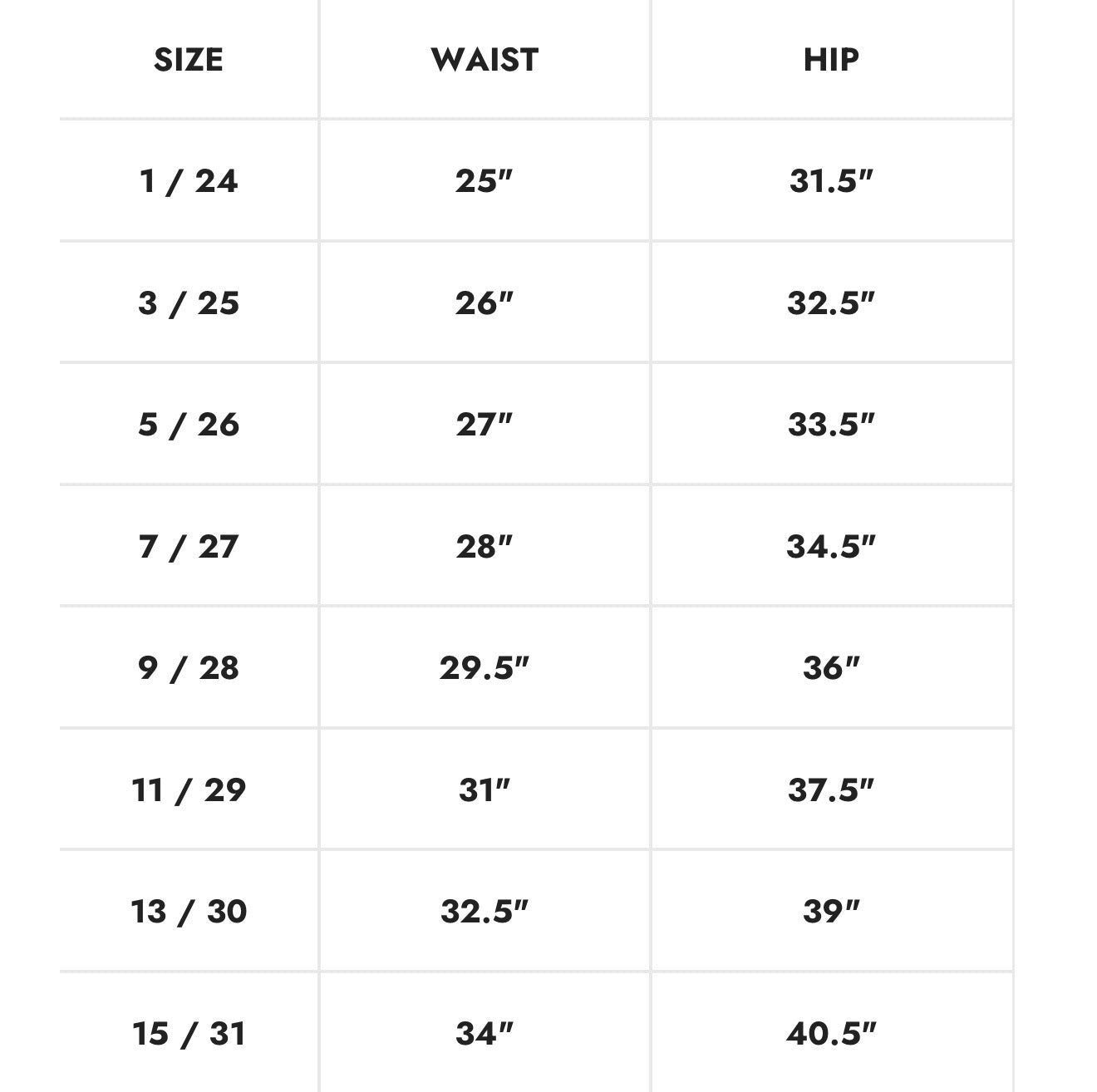1097x1092 pixels.
Task: Click the 29.5" waist measurement
Action: point(485,667)
